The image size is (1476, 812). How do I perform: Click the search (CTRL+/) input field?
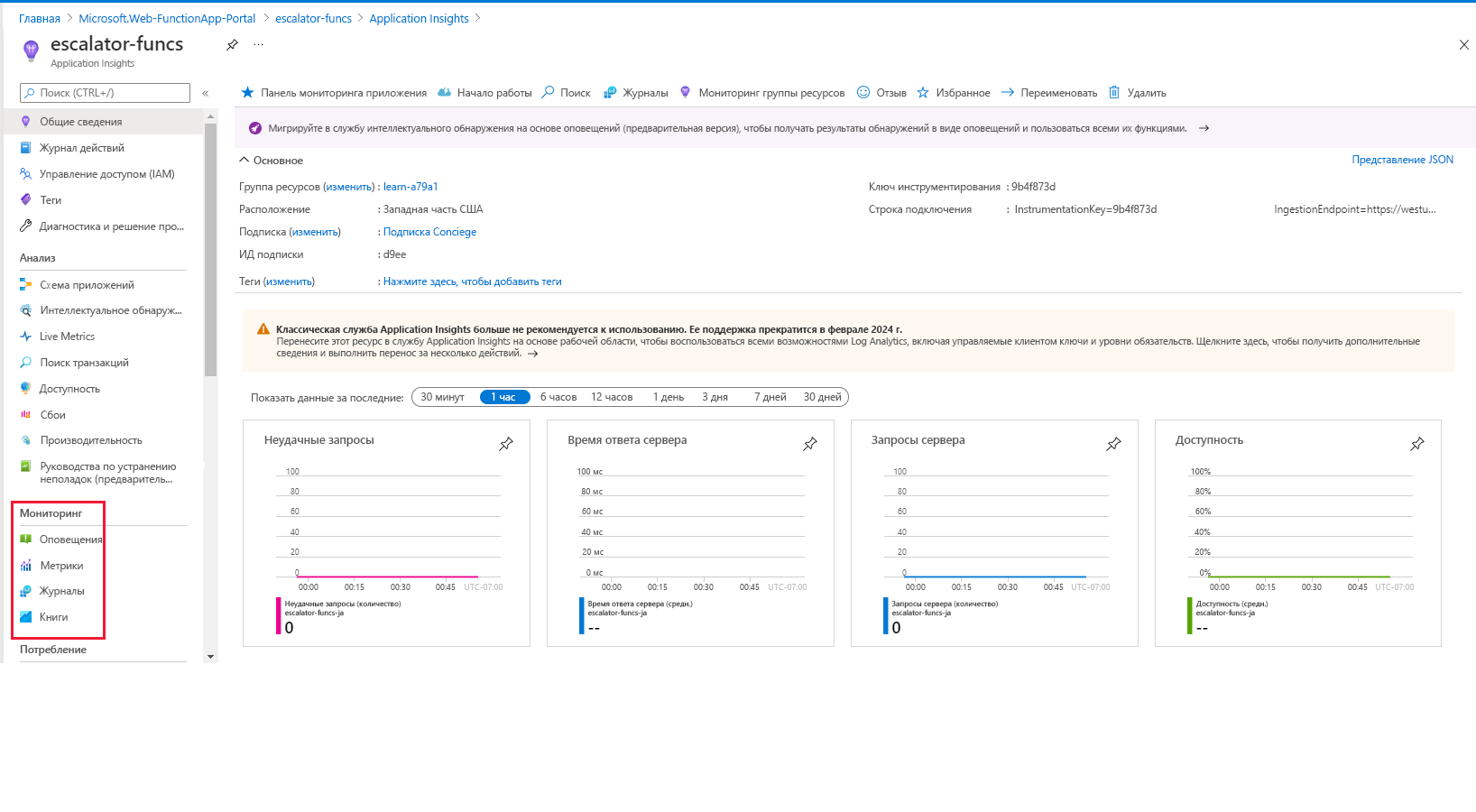(106, 93)
